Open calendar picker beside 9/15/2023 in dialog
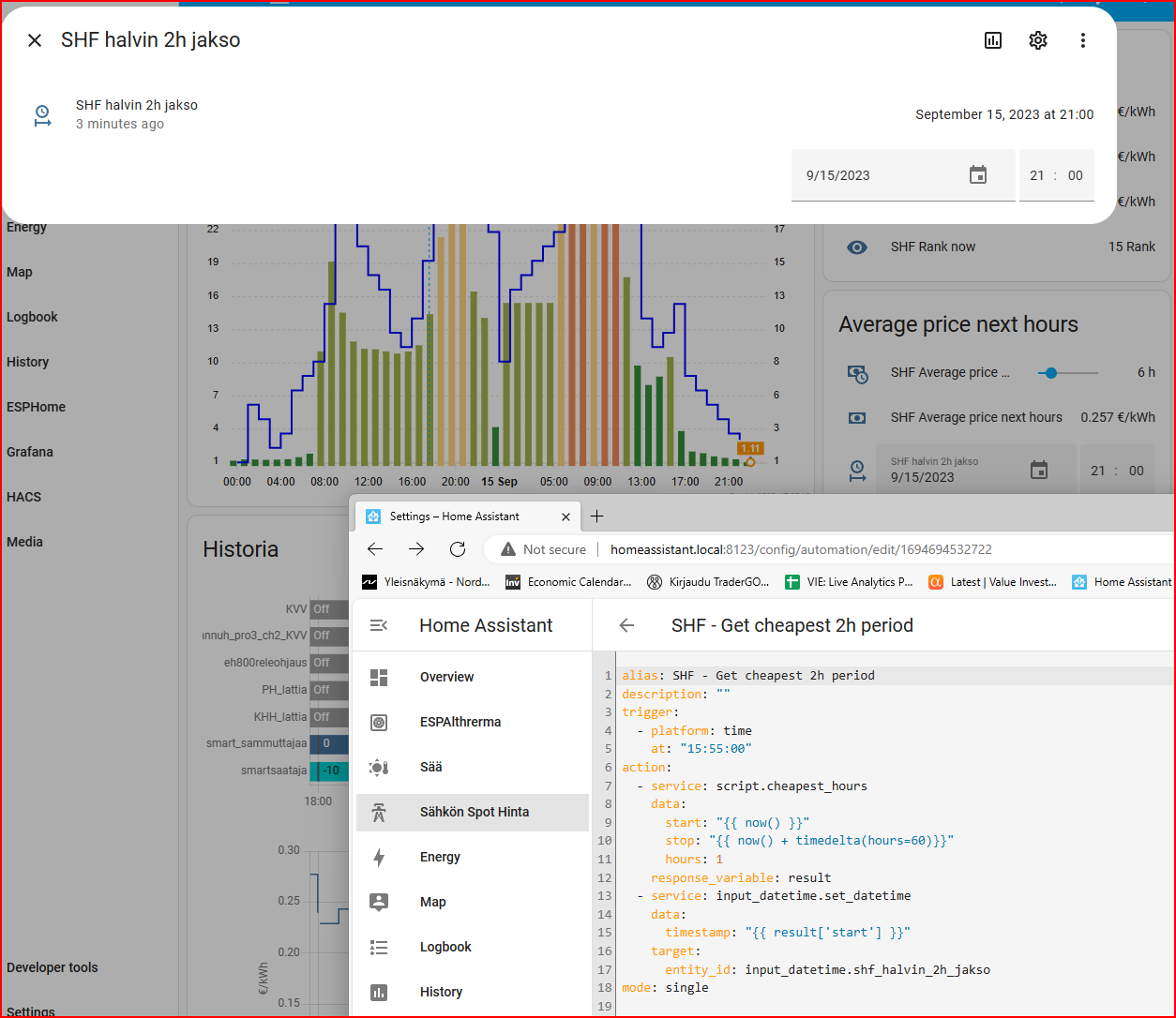The height and width of the screenshot is (1018, 1176). click(x=978, y=175)
